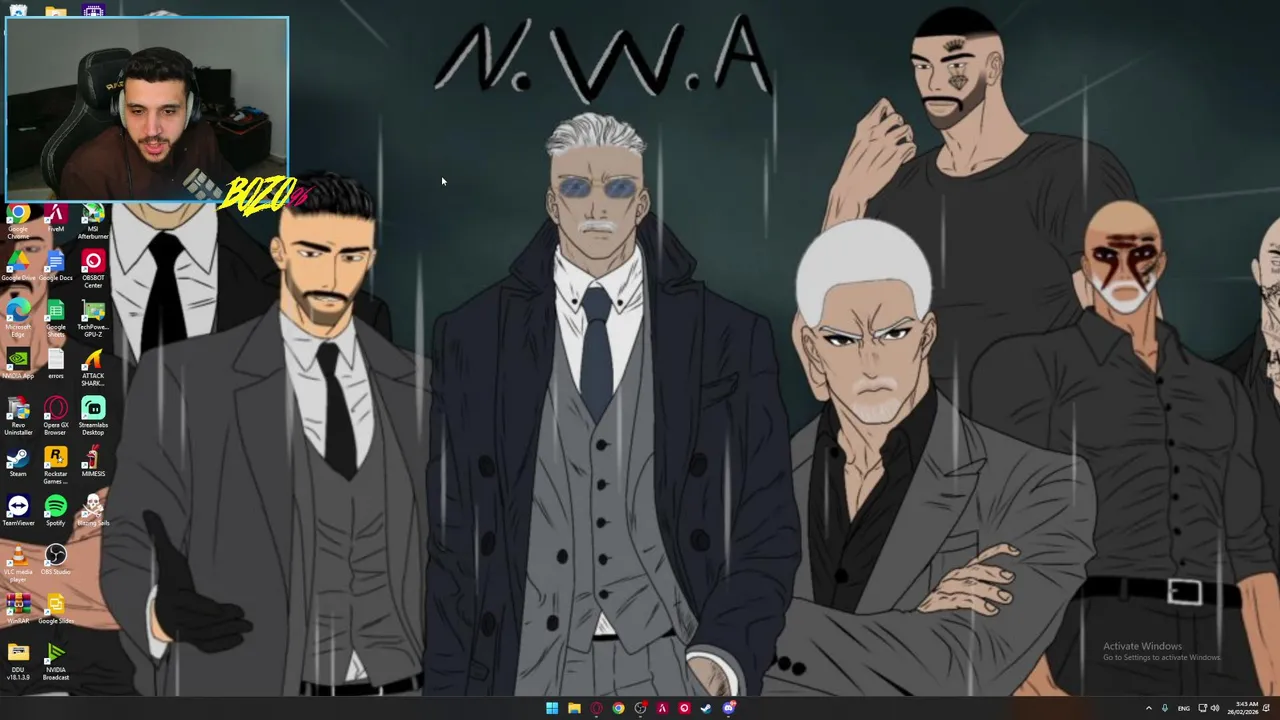This screenshot has width=1280, height=720.
Task: Switch to Steam in the taskbar
Action: pos(706,708)
